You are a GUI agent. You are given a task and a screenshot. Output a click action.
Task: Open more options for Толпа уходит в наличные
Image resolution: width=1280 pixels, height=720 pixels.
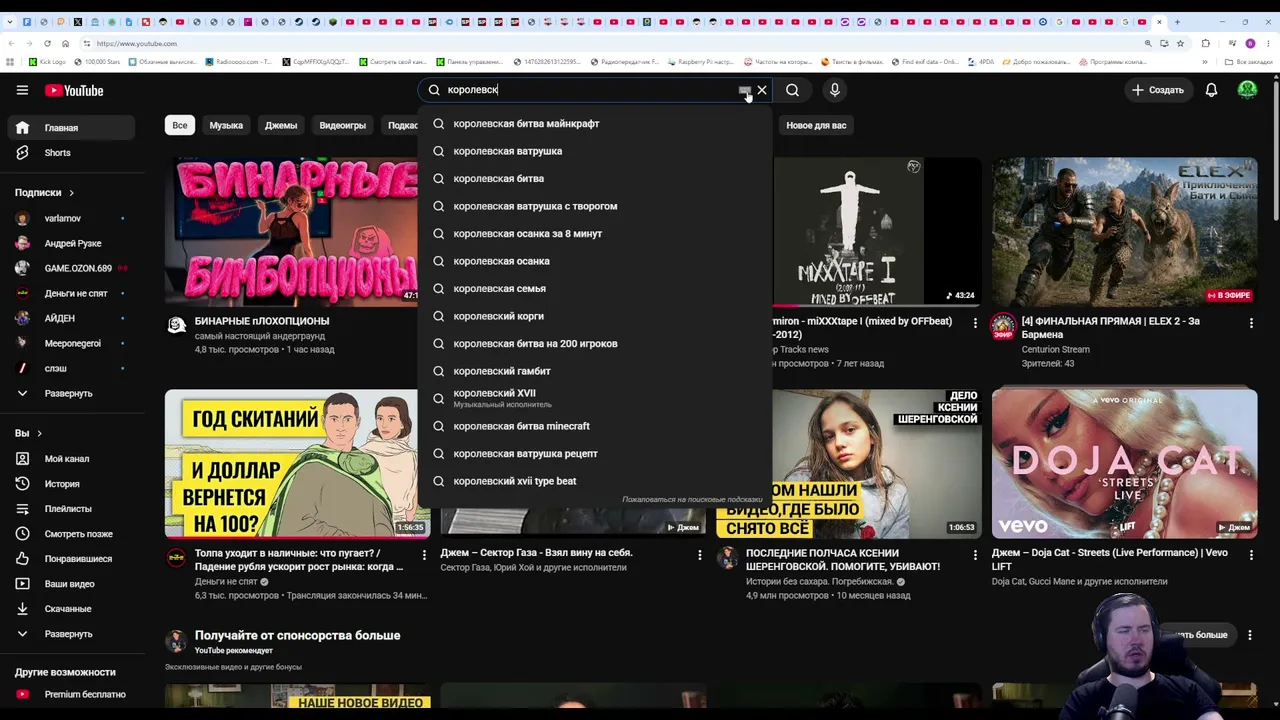[424, 554]
